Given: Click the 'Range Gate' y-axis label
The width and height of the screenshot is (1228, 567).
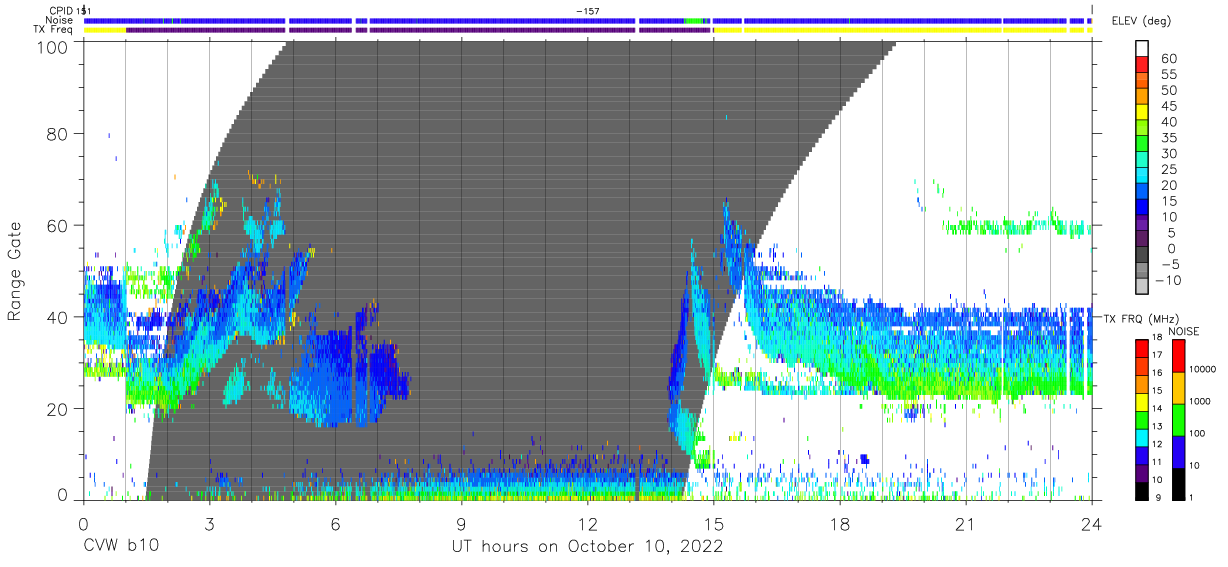Looking at the screenshot, I should (x=15, y=271).
